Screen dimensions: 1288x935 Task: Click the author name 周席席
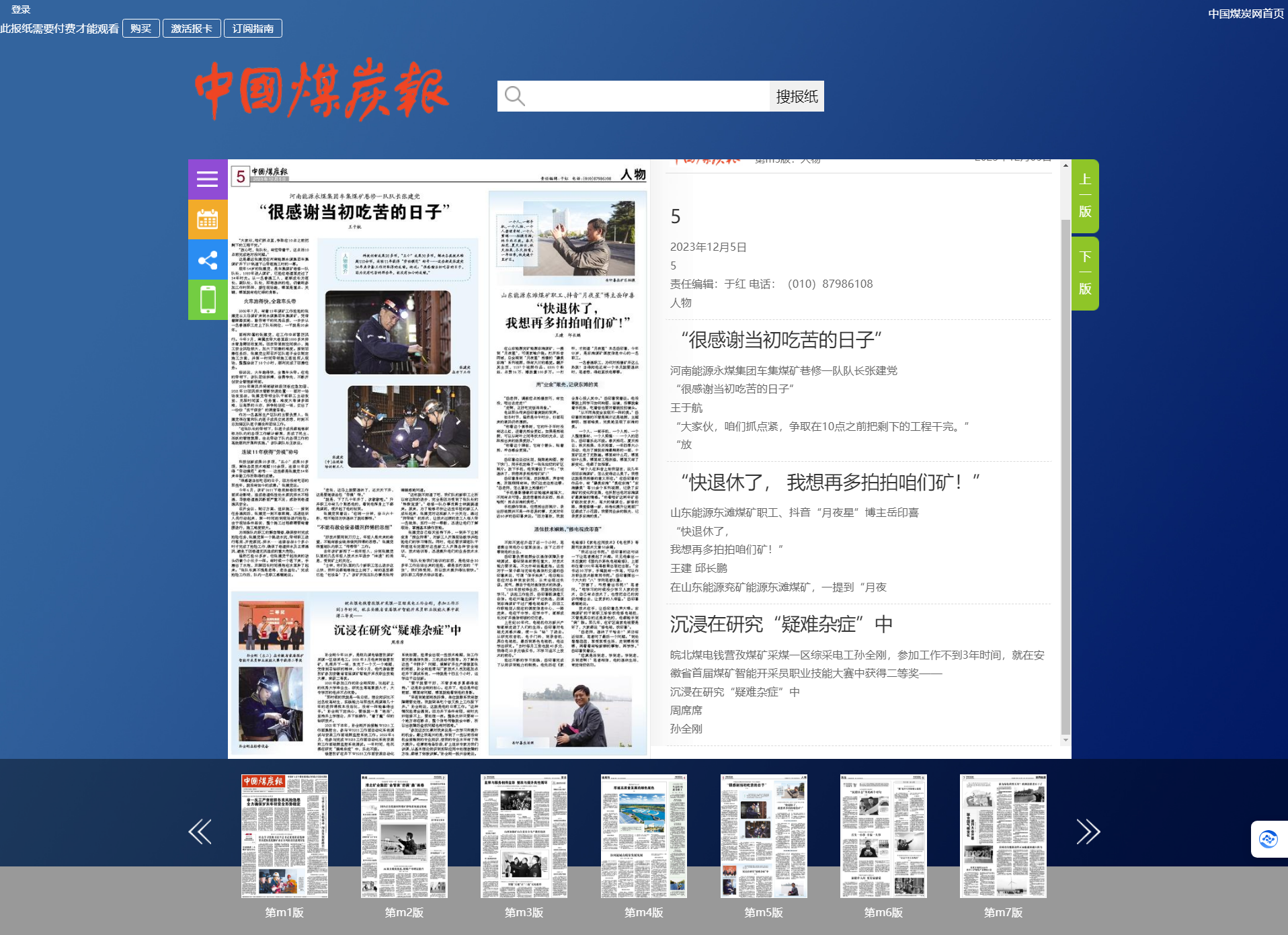tap(686, 710)
